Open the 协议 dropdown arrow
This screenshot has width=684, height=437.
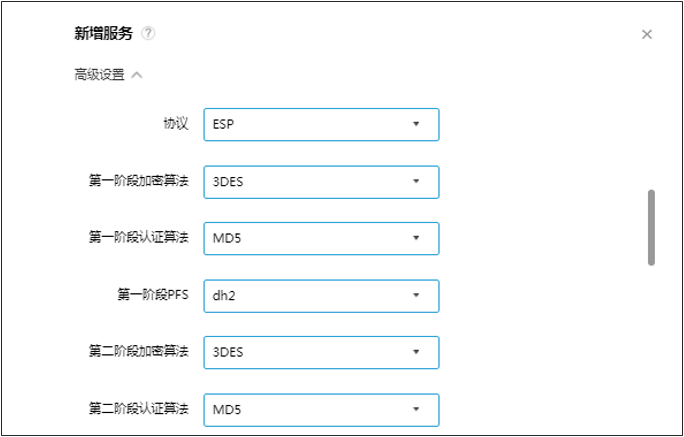click(x=416, y=125)
